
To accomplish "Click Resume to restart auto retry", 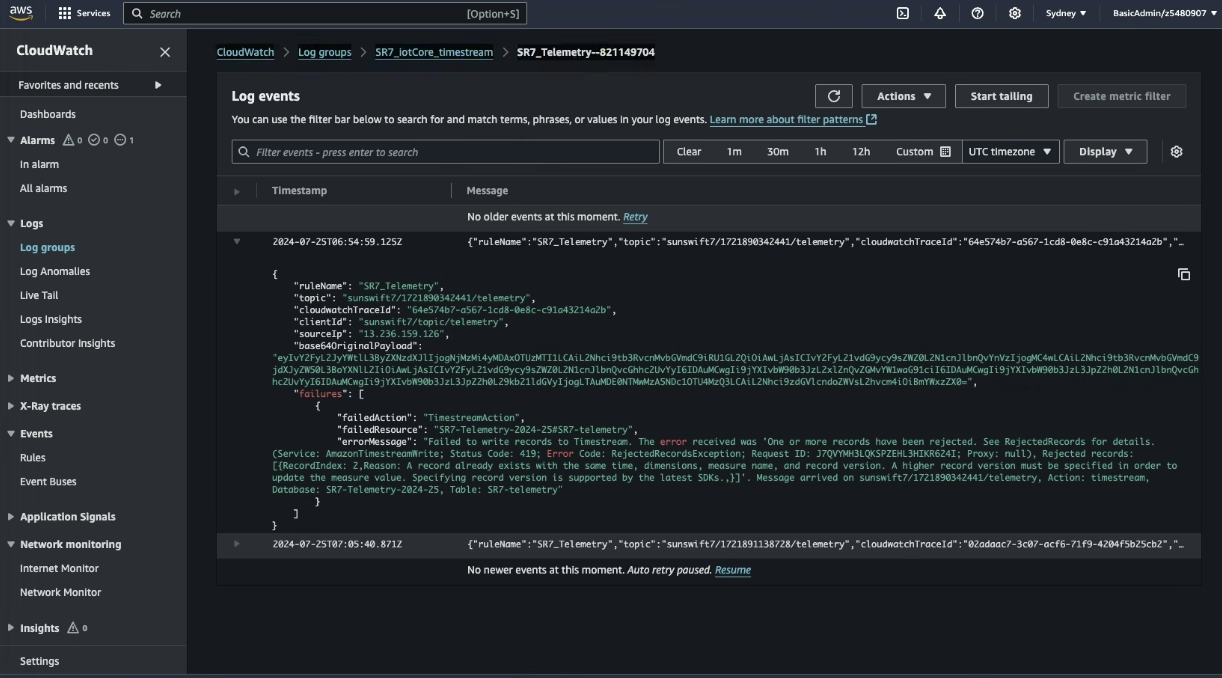I will pyautogui.click(x=732, y=570).
